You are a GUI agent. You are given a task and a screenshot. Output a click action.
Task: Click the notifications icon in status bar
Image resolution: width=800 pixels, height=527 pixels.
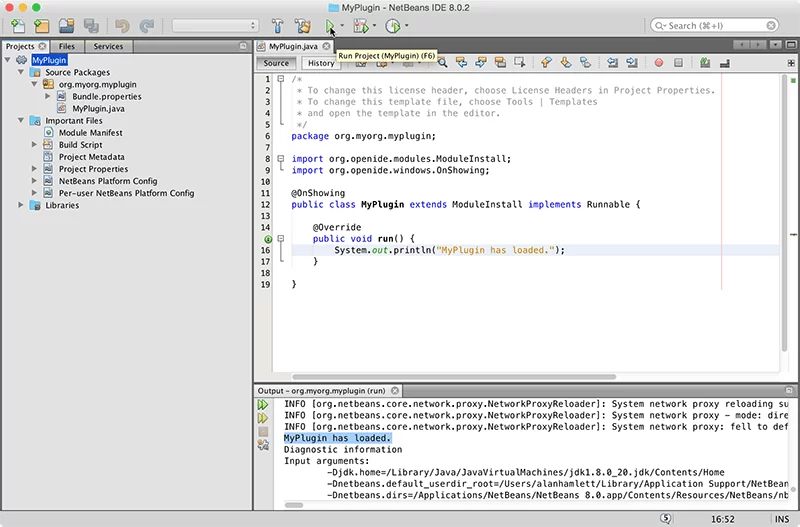(666, 518)
